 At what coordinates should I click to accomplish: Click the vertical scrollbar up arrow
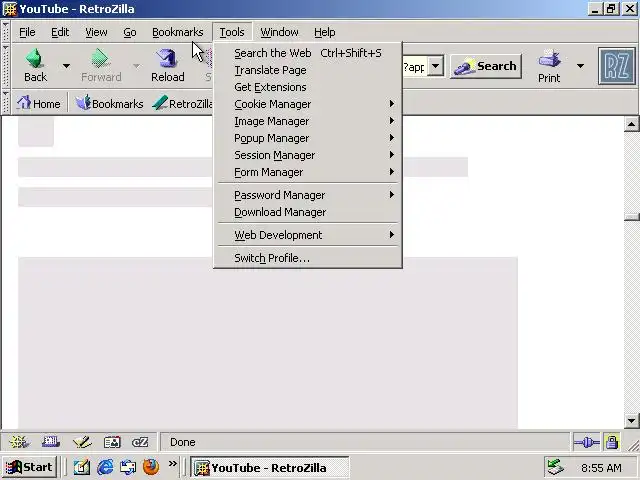[x=631, y=124]
